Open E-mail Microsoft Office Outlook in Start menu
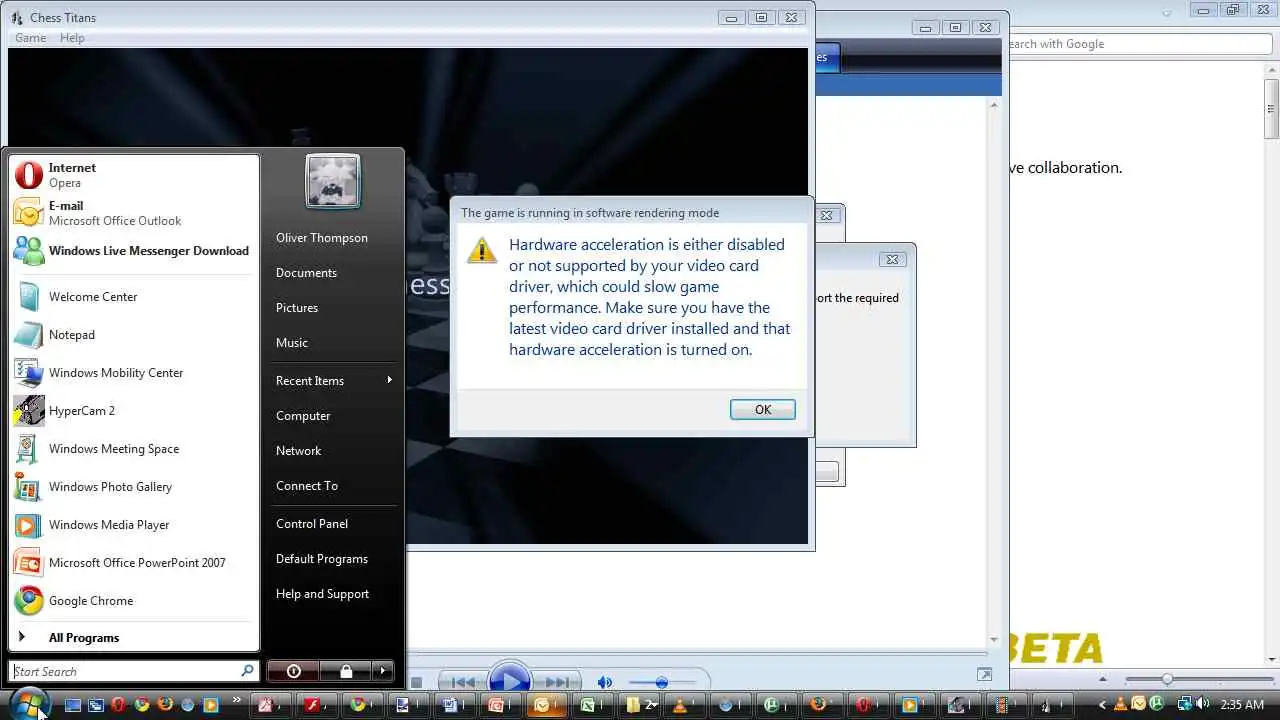 click(134, 213)
